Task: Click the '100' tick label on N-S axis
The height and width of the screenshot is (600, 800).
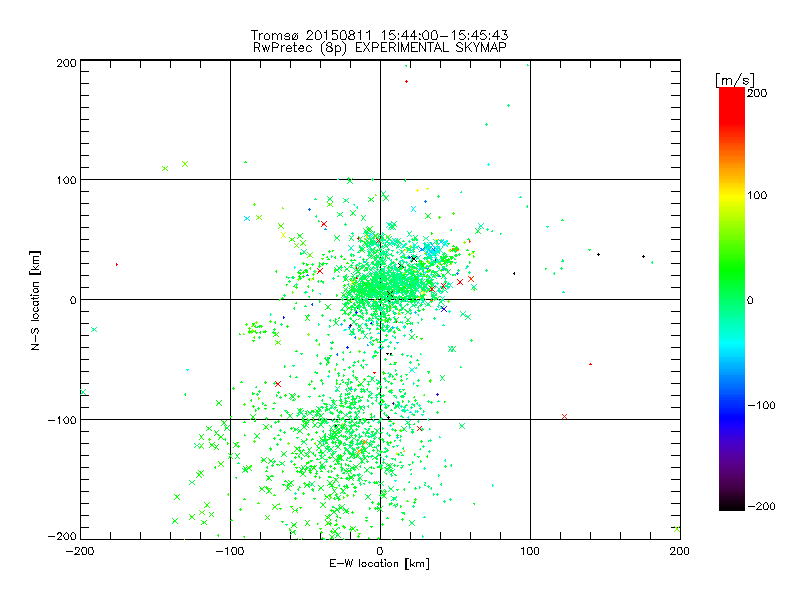Action: [x=66, y=180]
